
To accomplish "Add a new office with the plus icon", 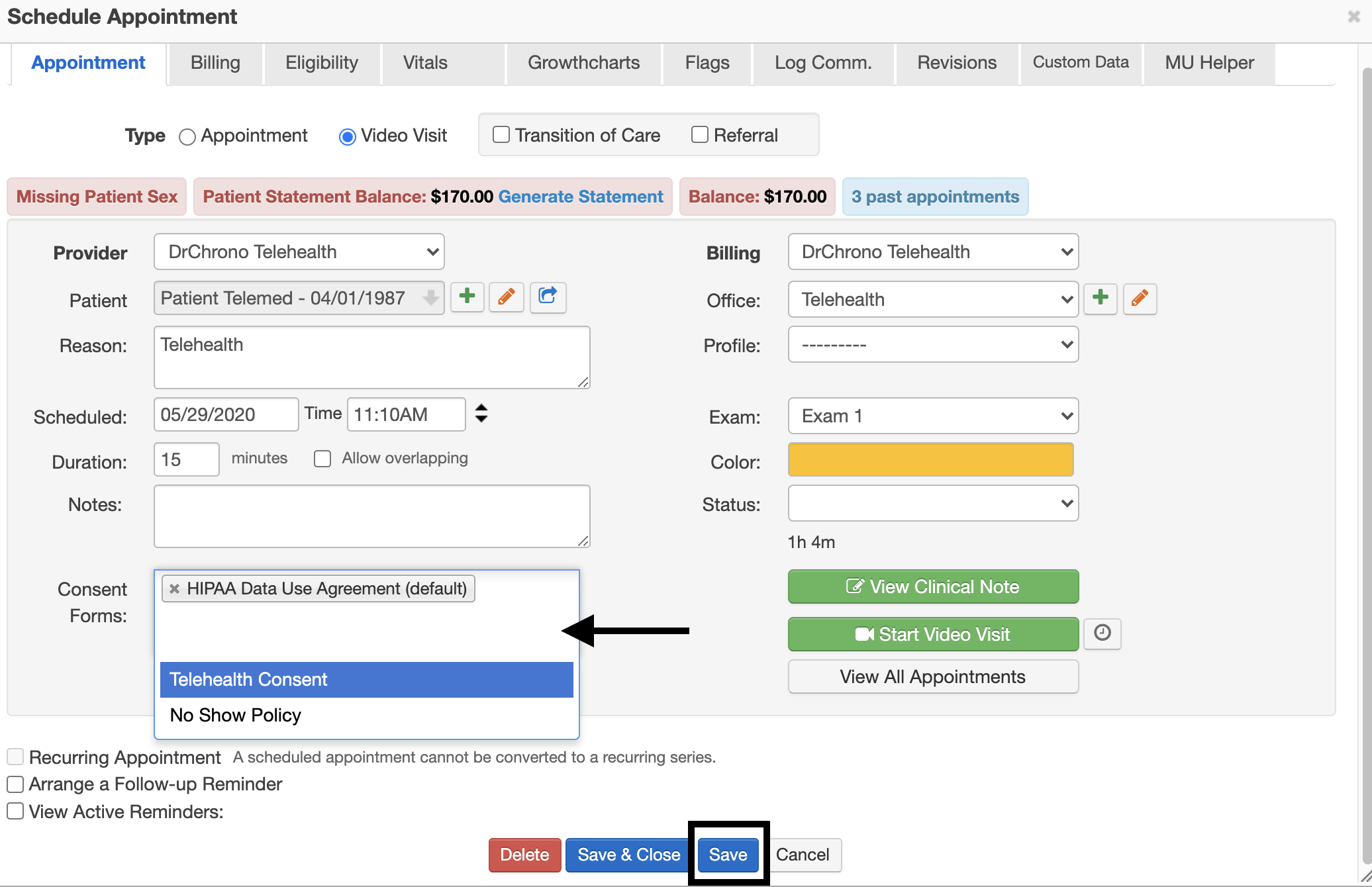I will tap(1101, 299).
